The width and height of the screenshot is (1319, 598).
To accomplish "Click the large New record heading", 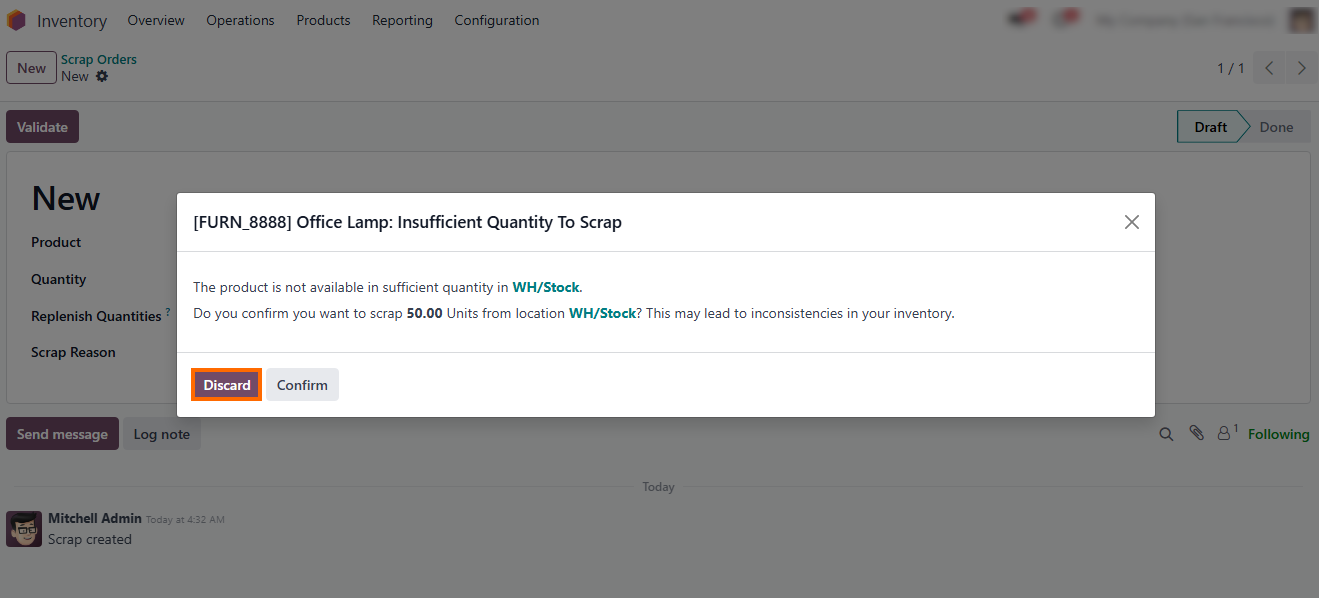I will 66,198.
